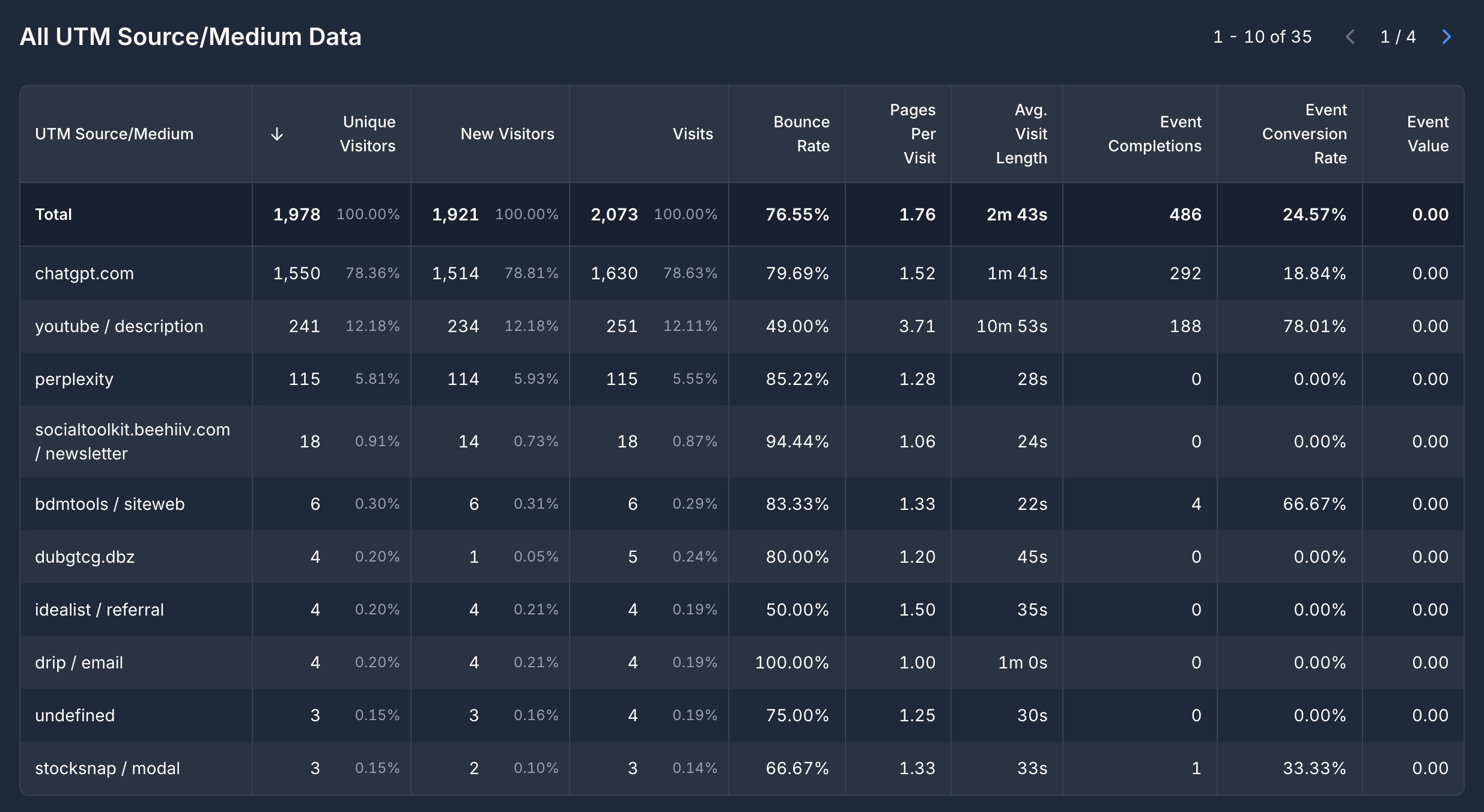
Task: Sort table by Visits header
Action: coord(692,134)
